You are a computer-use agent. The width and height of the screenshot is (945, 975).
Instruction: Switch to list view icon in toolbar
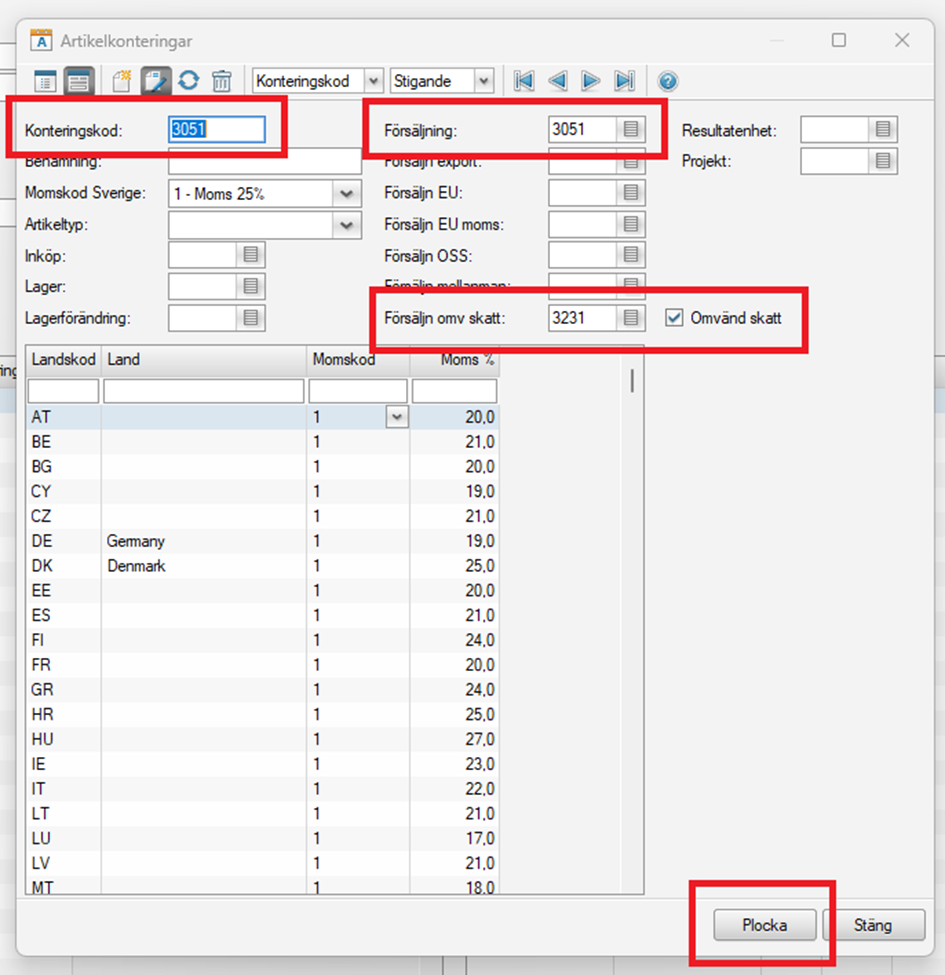(x=45, y=81)
